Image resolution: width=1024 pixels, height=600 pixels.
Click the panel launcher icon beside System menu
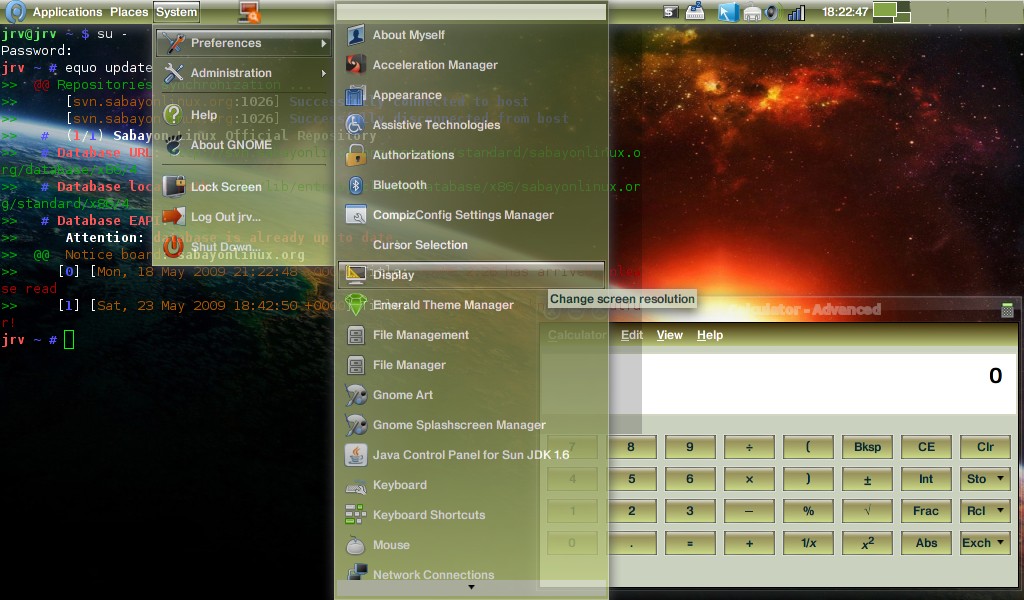[249, 12]
